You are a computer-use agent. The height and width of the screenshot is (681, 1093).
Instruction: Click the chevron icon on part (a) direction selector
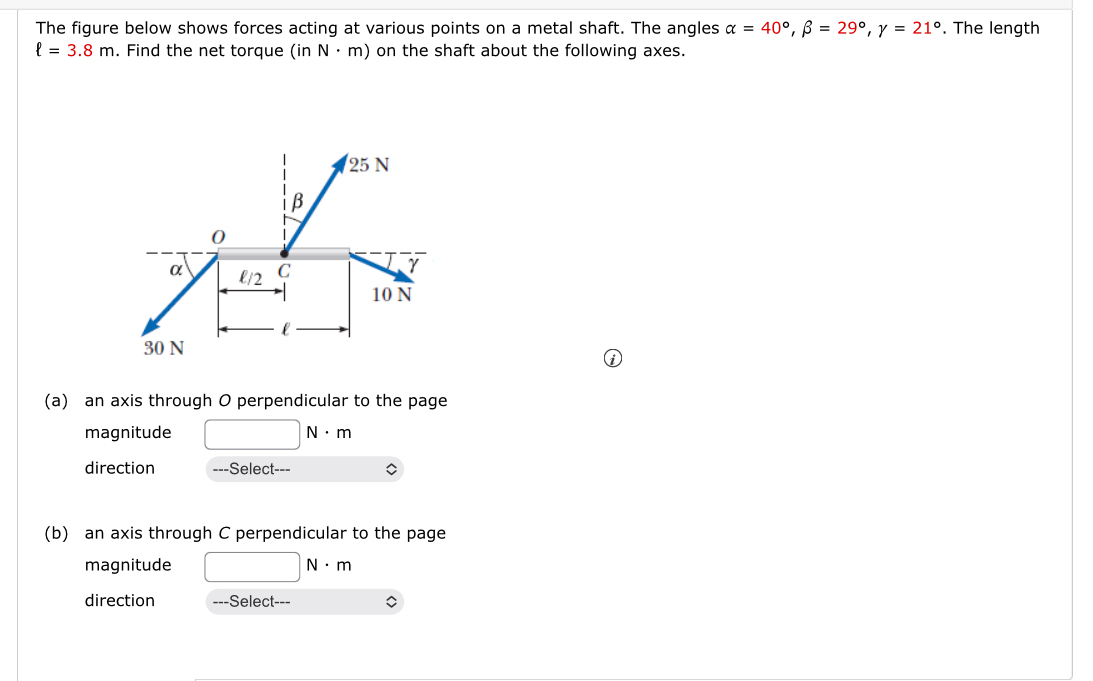pyautogui.click(x=390, y=468)
